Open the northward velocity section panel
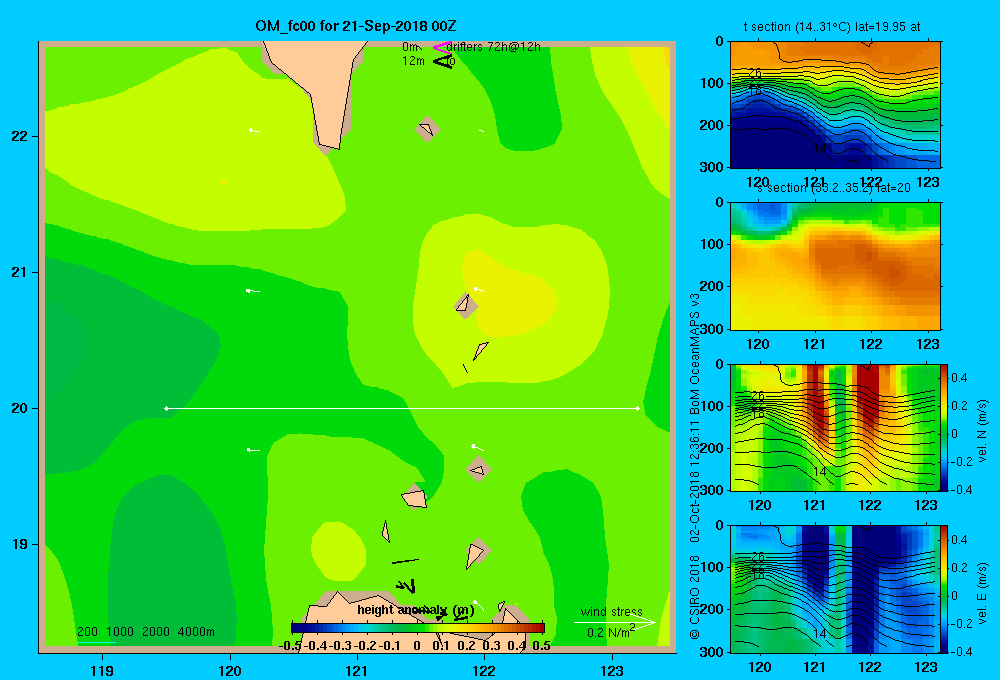Image resolution: width=1000 pixels, height=680 pixels. pos(835,427)
